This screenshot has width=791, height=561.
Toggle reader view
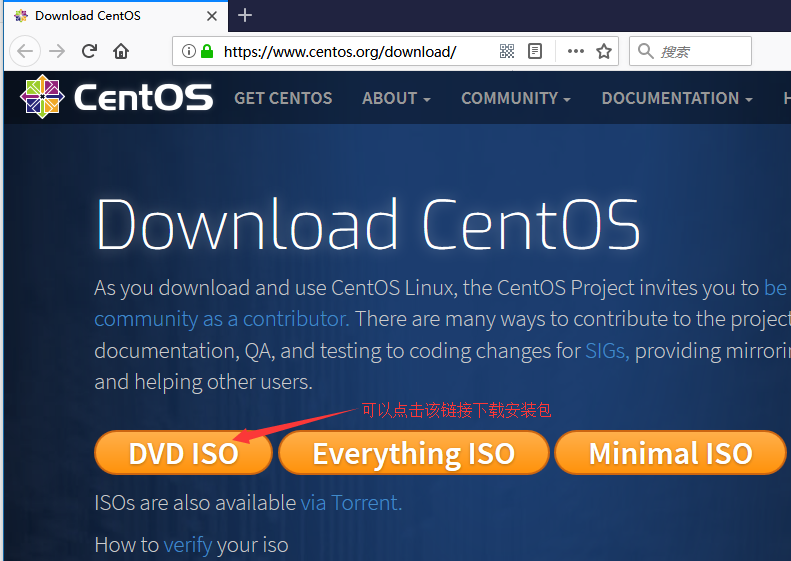(535, 51)
